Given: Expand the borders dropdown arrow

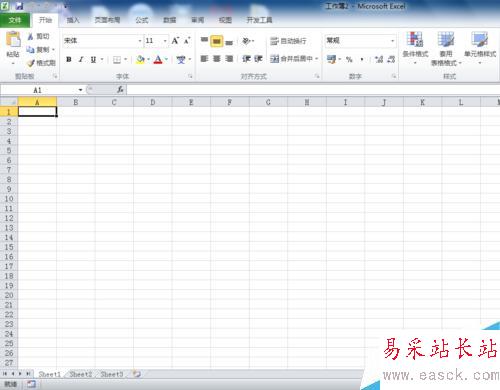Looking at the screenshot, I should pos(125,60).
